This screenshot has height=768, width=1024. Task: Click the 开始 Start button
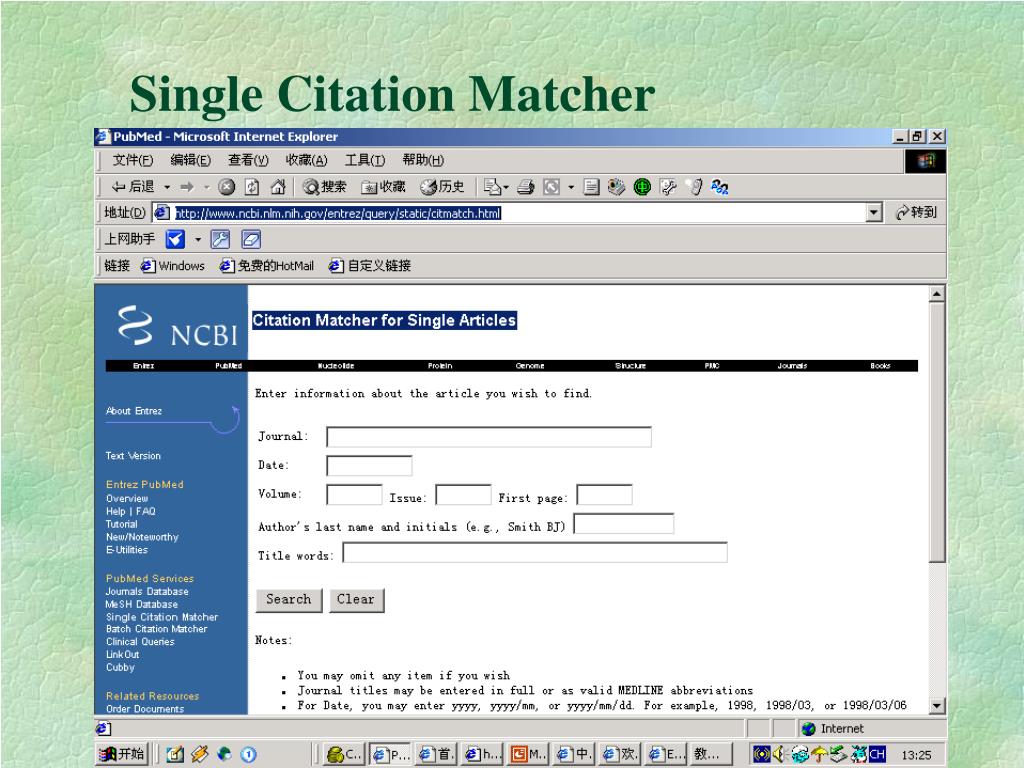(122, 754)
